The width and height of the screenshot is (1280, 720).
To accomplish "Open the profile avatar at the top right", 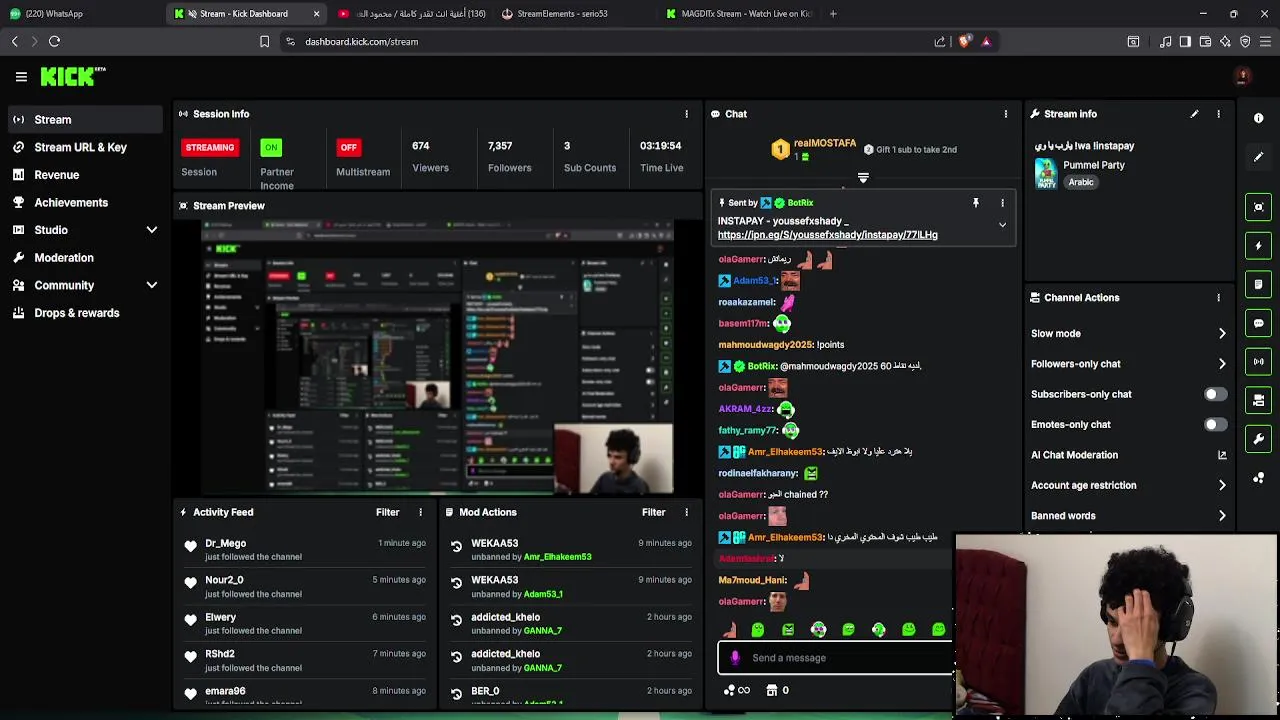I will tap(1243, 76).
